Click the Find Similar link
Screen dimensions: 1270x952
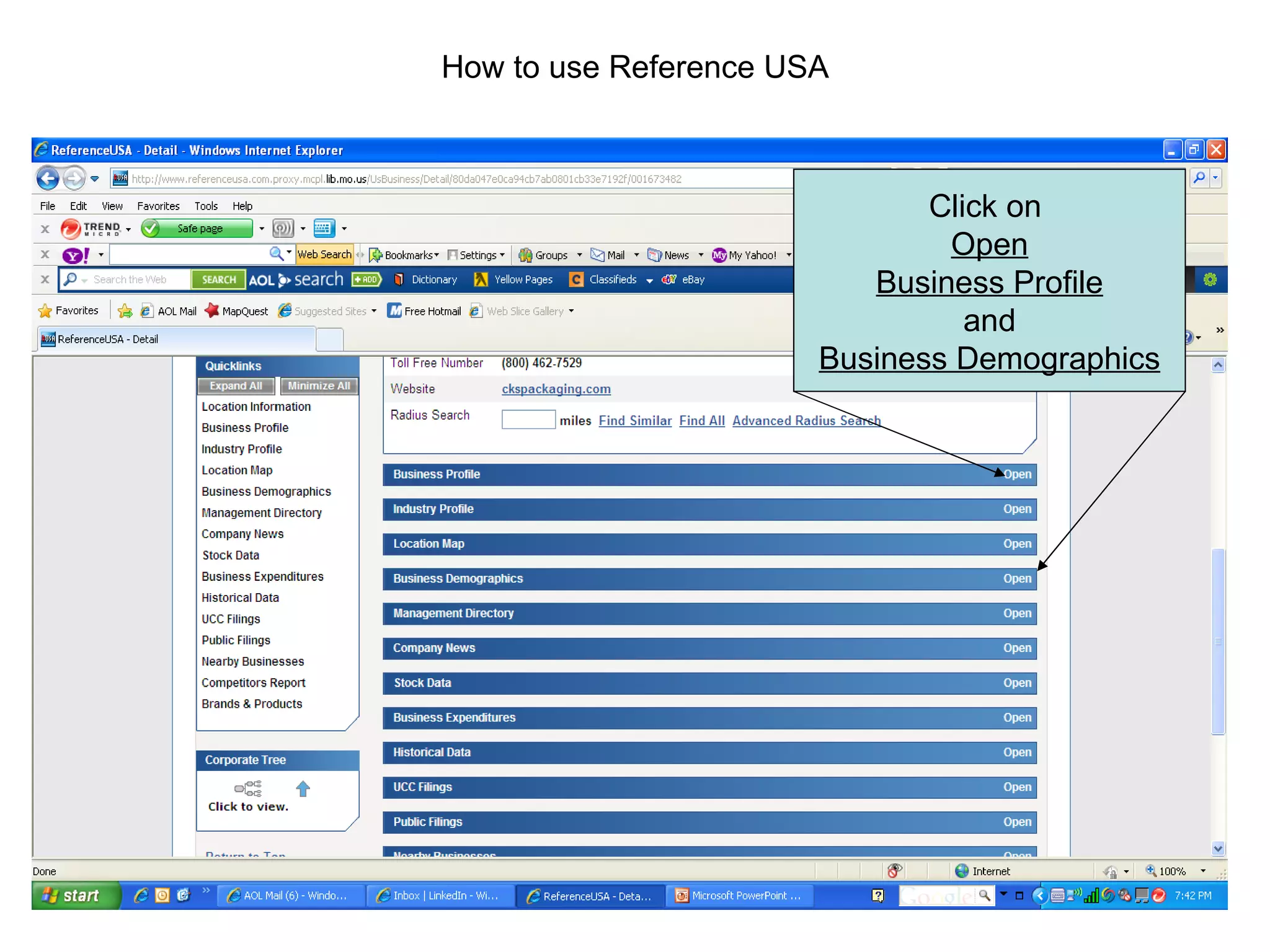point(635,420)
